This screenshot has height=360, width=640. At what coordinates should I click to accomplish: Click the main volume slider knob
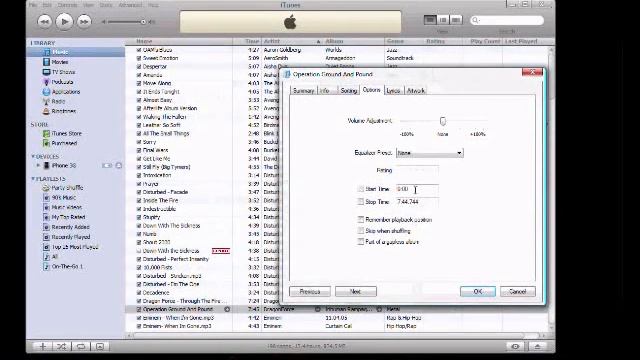click(143, 22)
